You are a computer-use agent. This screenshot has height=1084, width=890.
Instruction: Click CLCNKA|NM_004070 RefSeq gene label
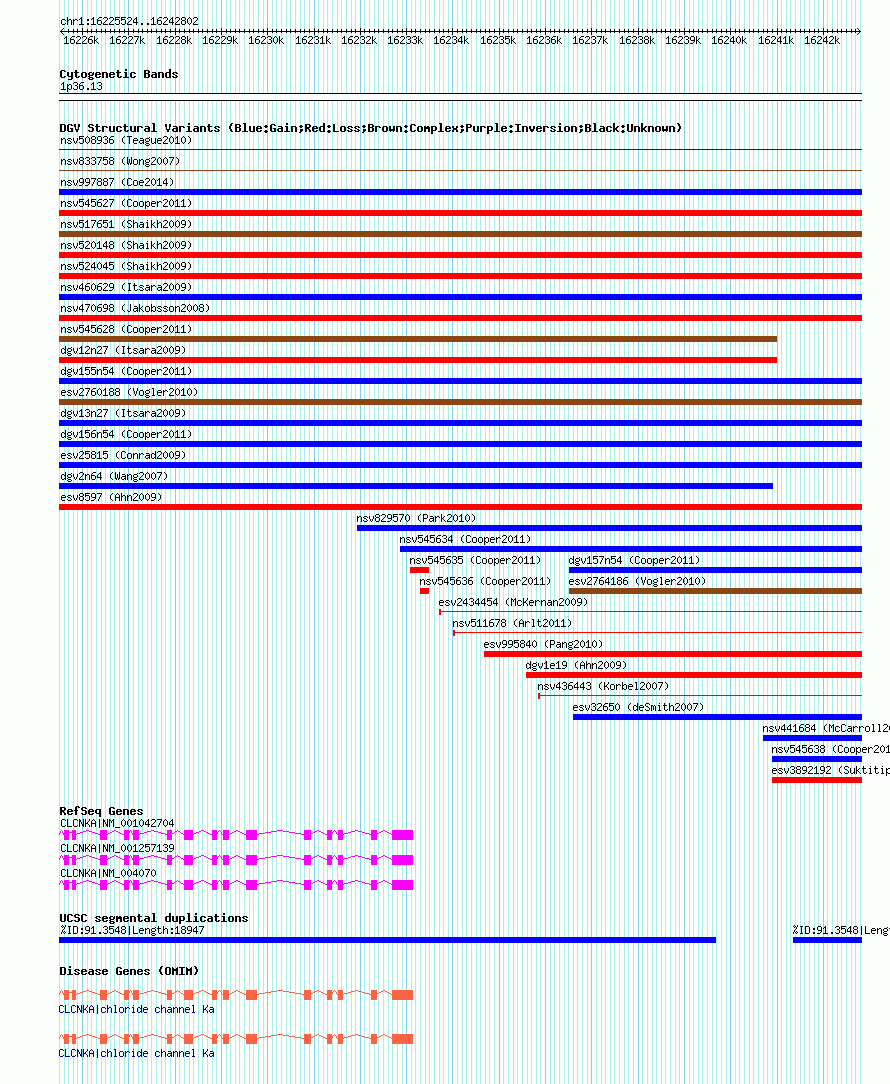pyautogui.click(x=108, y=873)
